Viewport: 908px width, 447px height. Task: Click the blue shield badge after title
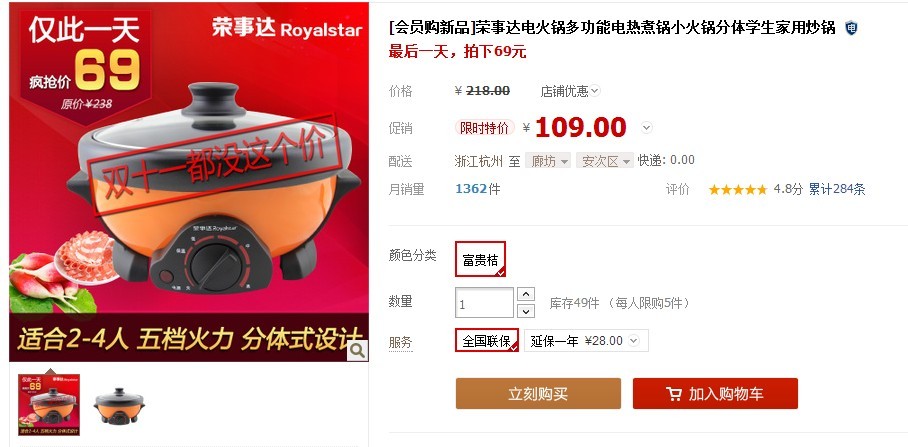851,27
